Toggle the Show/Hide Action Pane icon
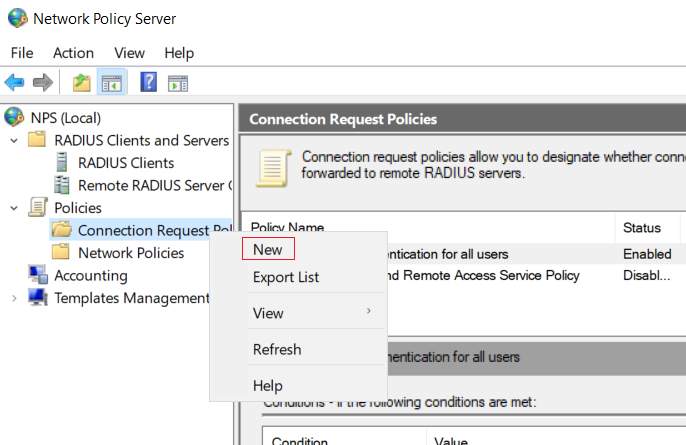686x445 pixels. pos(178,83)
